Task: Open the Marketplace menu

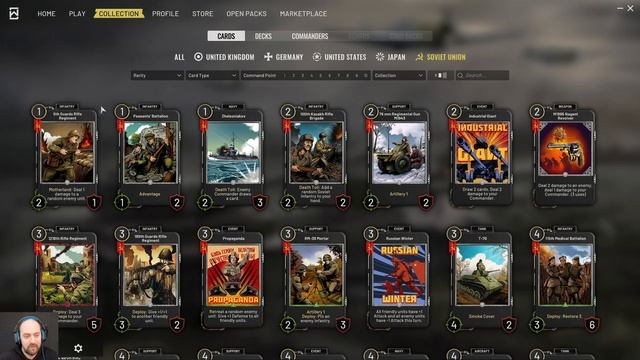Action: [303, 13]
